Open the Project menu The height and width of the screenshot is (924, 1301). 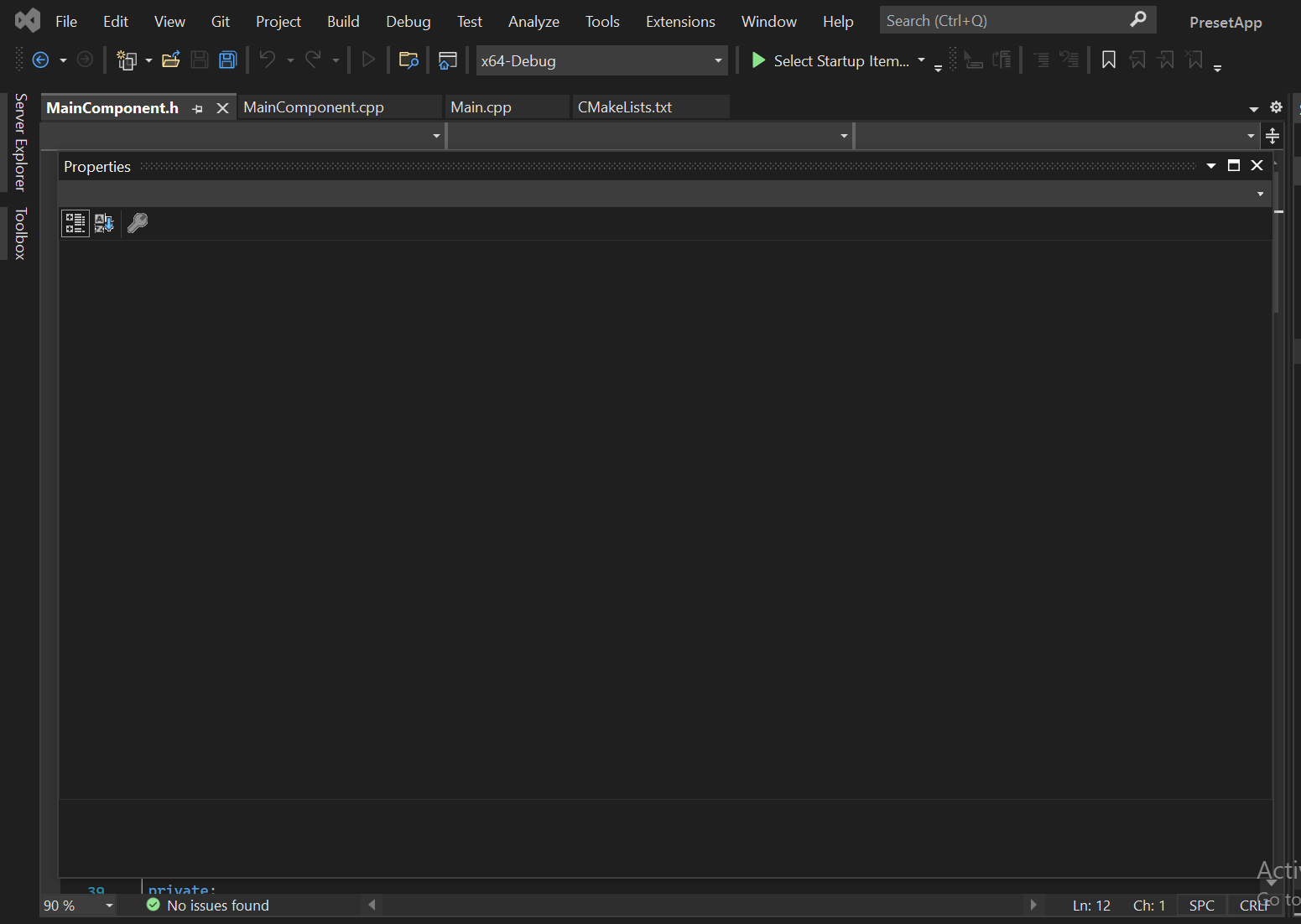278,22
